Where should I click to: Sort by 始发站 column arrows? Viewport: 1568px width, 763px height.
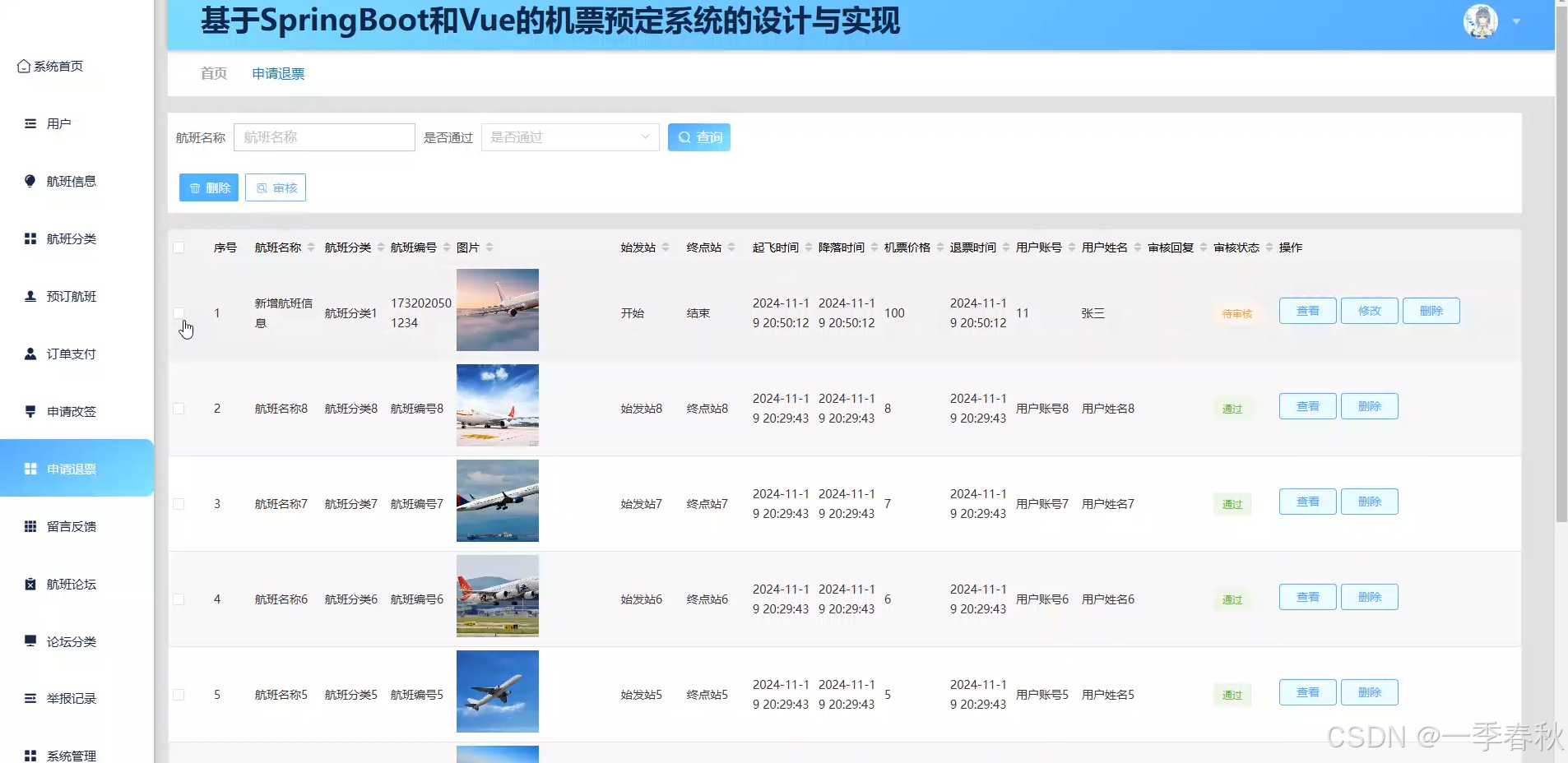click(x=666, y=247)
